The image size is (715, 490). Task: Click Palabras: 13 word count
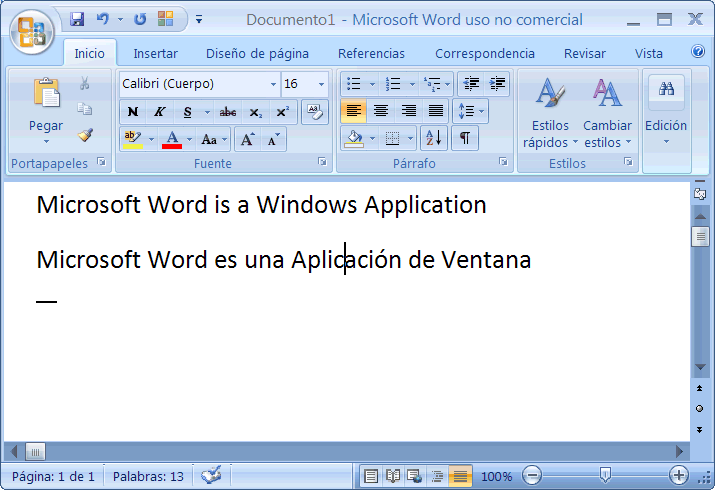pos(148,477)
